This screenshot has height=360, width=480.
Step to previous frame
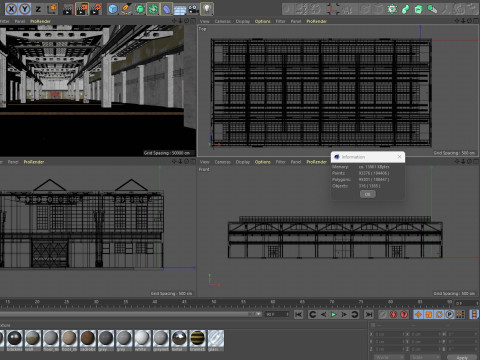(x=323, y=314)
